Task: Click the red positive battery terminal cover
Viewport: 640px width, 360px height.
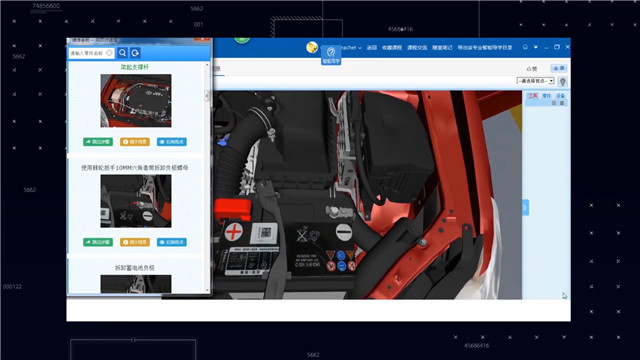Action: pyautogui.click(x=233, y=209)
